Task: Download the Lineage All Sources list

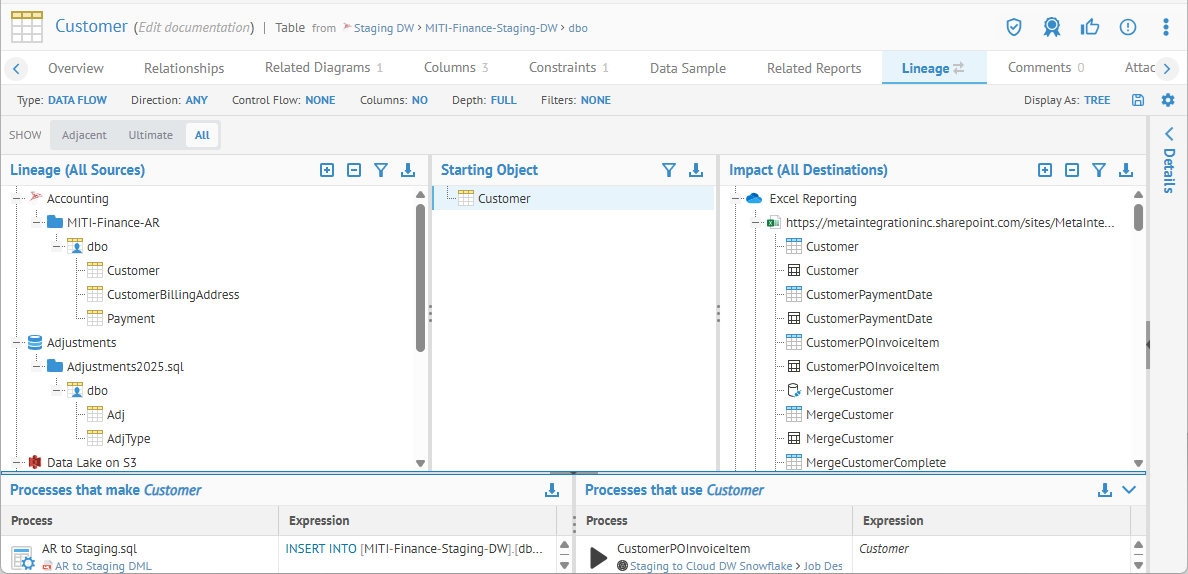Action: (x=407, y=170)
